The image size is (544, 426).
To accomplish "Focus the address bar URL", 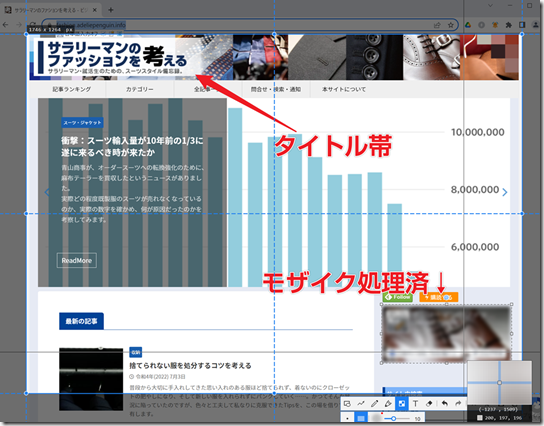I will tap(91, 25).
